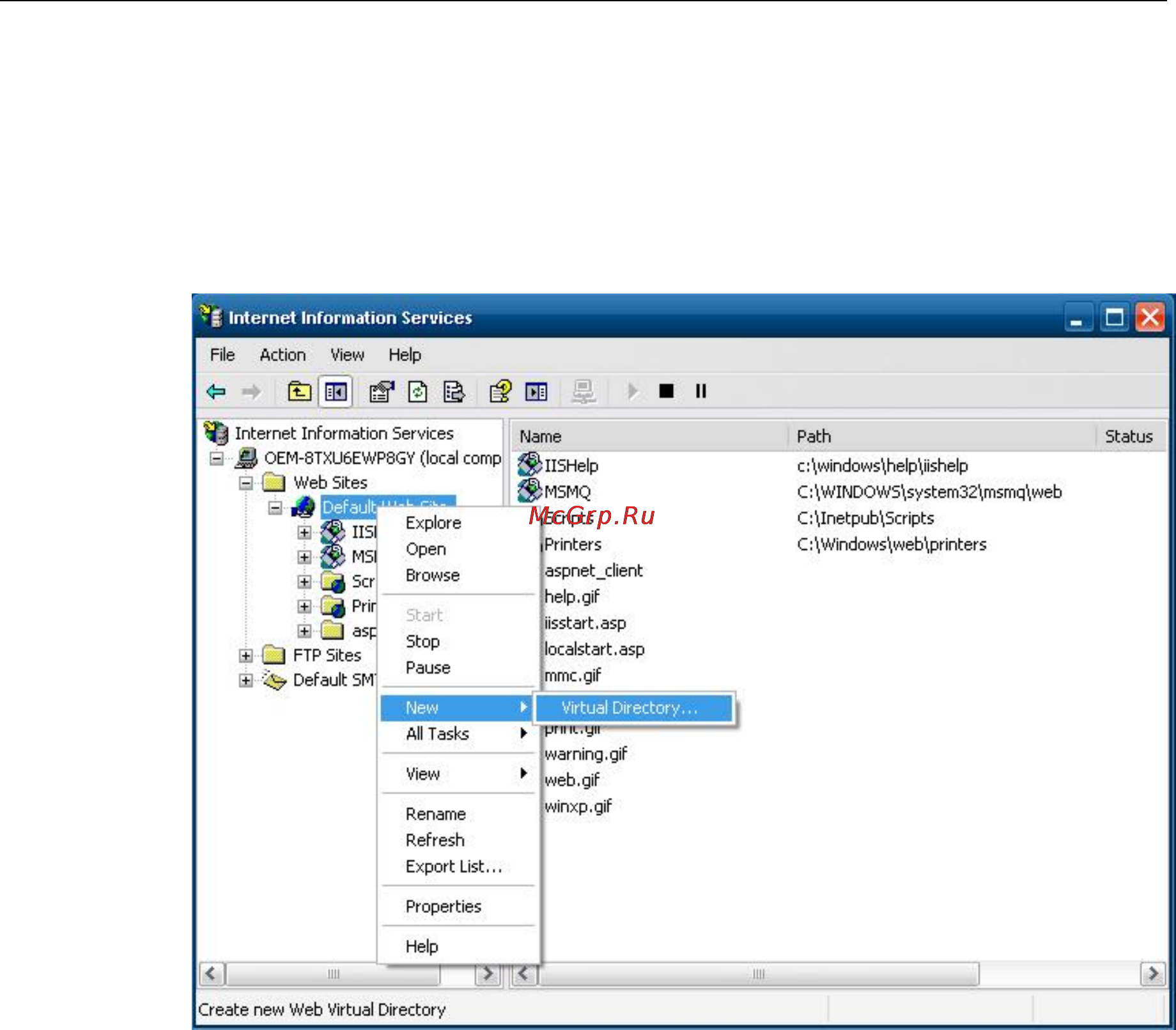Click the FTP Sites folder icon

274,655
